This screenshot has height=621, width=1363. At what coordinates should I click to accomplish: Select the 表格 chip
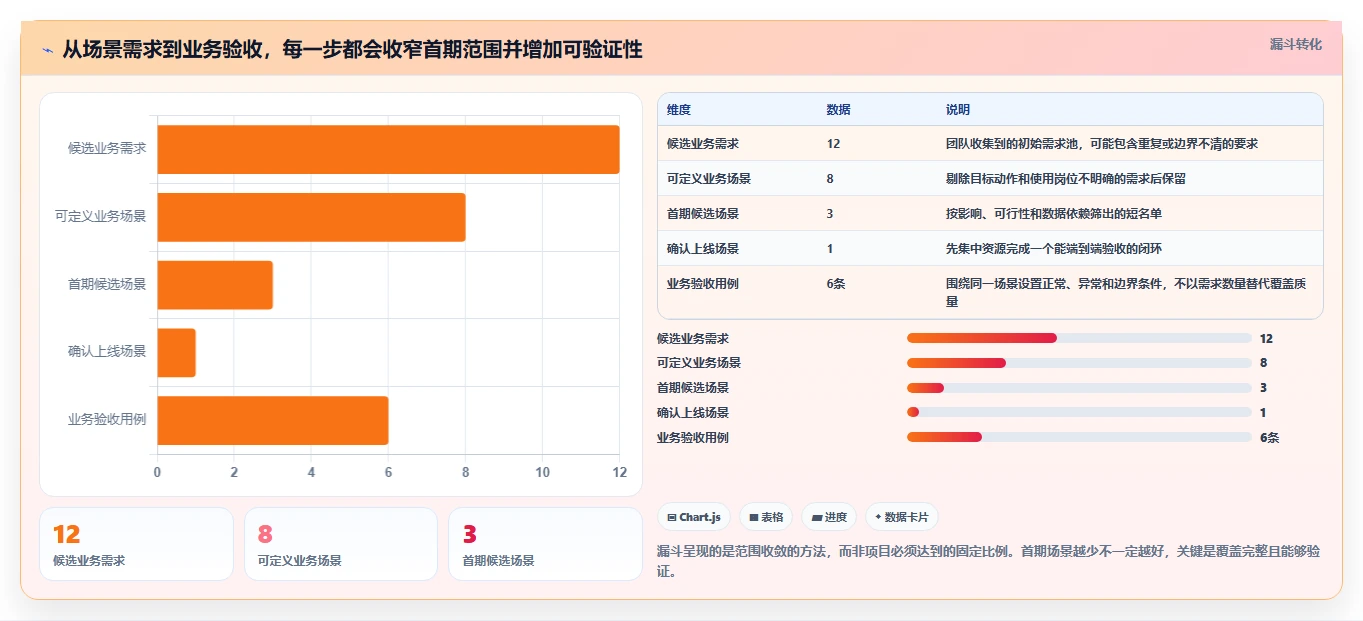(766, 517)
